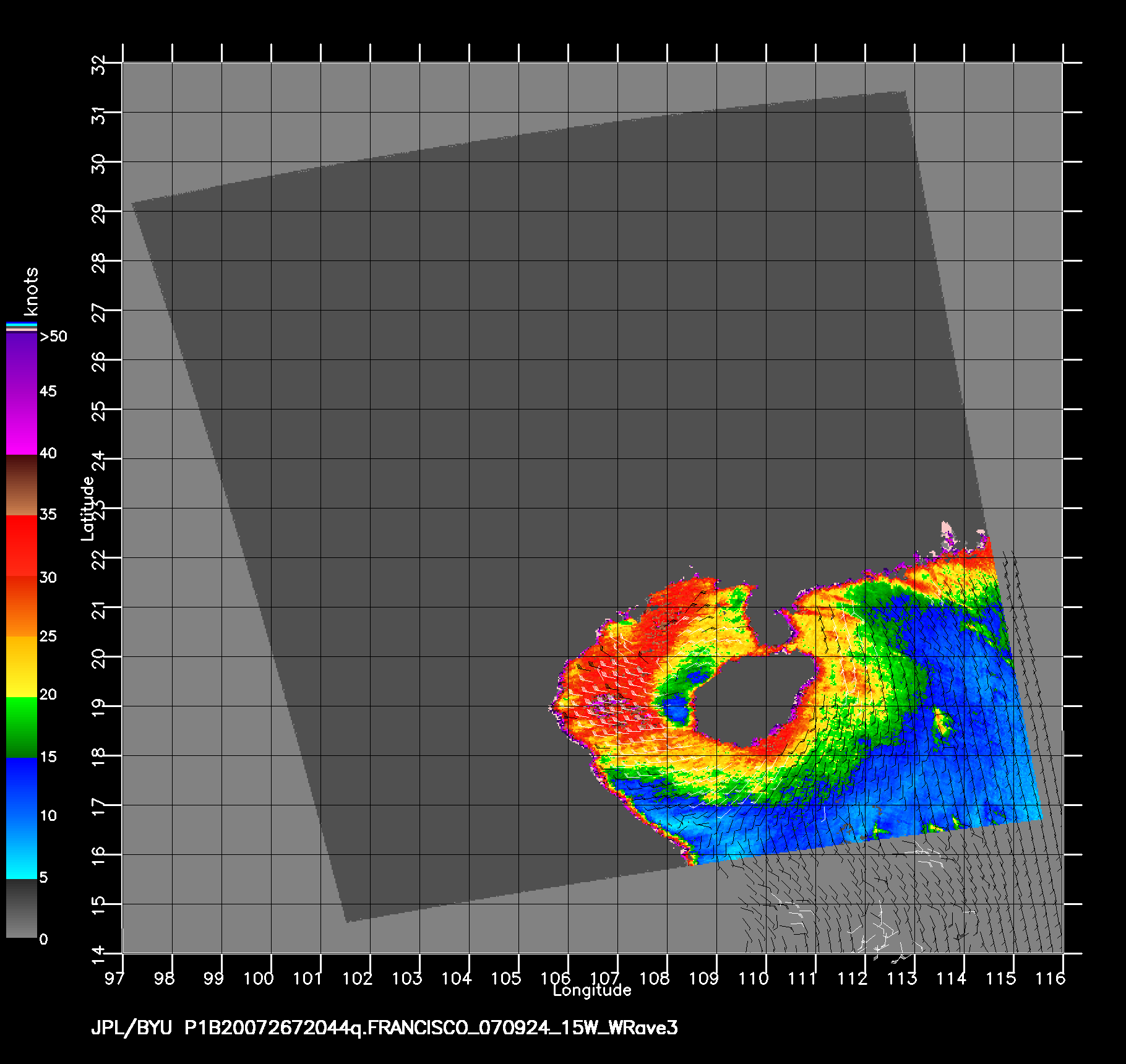1126x1064 pixels.
Task: Click the latitude axis label '17'
Action: coord(98,807)
